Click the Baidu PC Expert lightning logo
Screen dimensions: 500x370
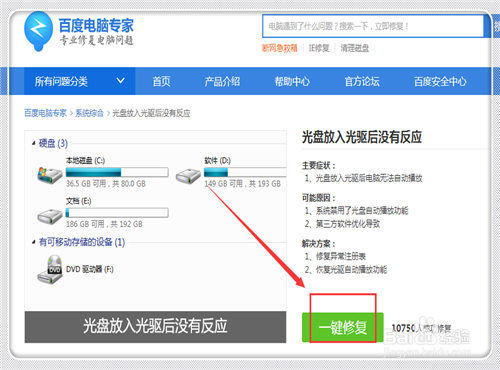tap(38, 31)
